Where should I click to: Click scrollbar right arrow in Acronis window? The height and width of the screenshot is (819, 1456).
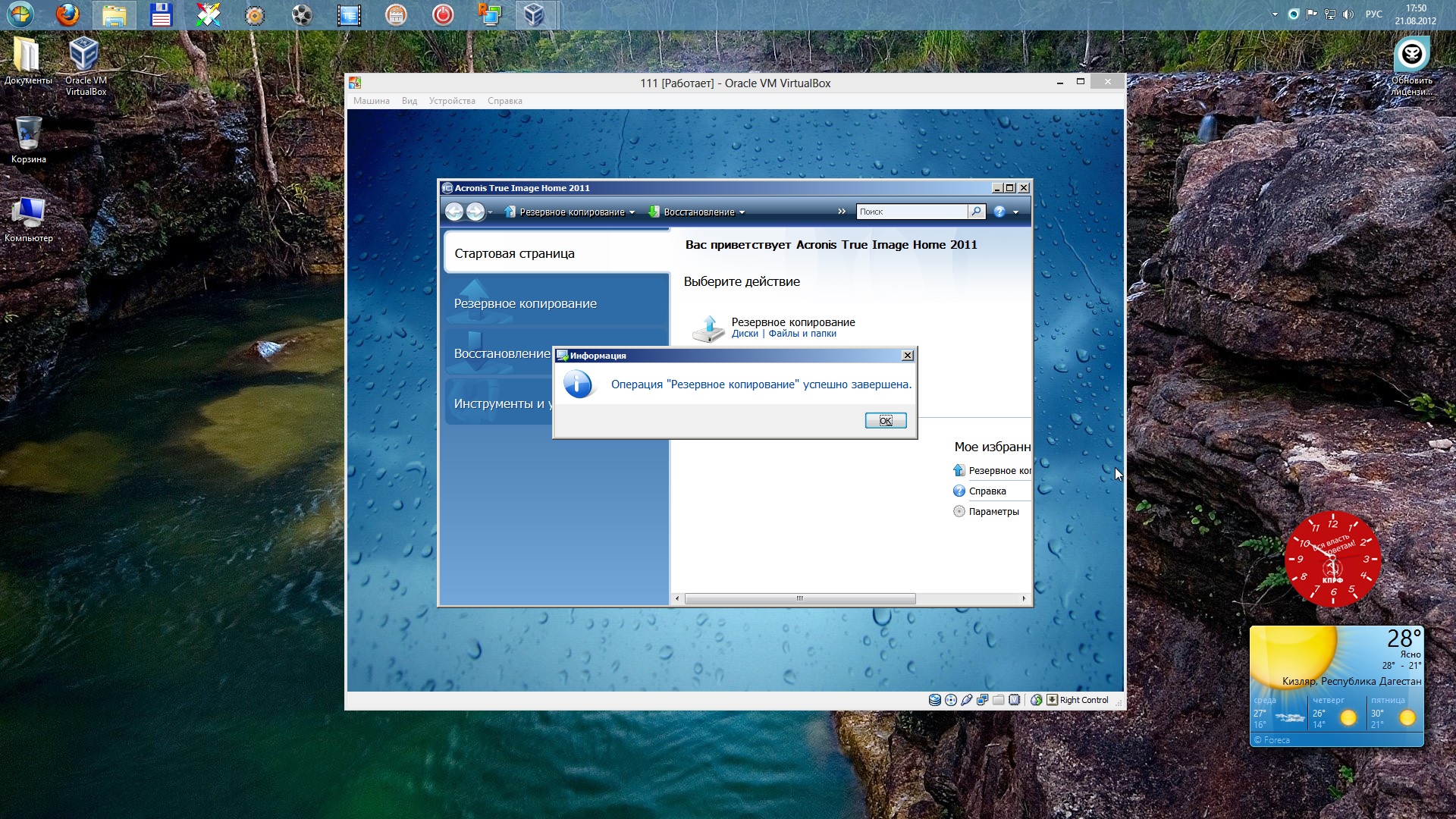pos(1024,598)
